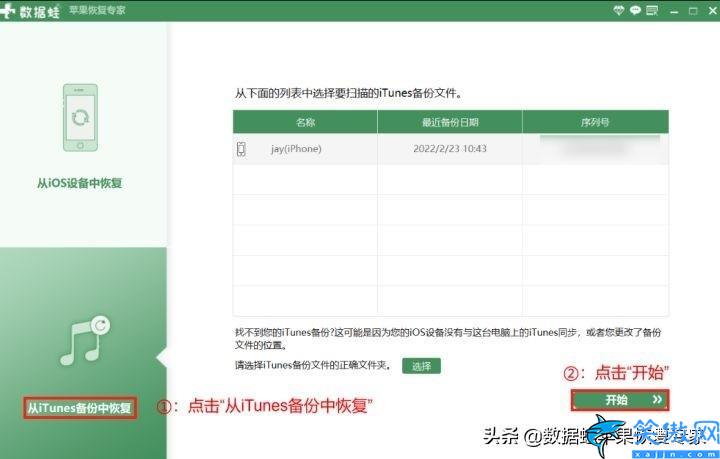Click backup date 2022/2/23 10:43
720x459 pixels.
pos(450,149)
